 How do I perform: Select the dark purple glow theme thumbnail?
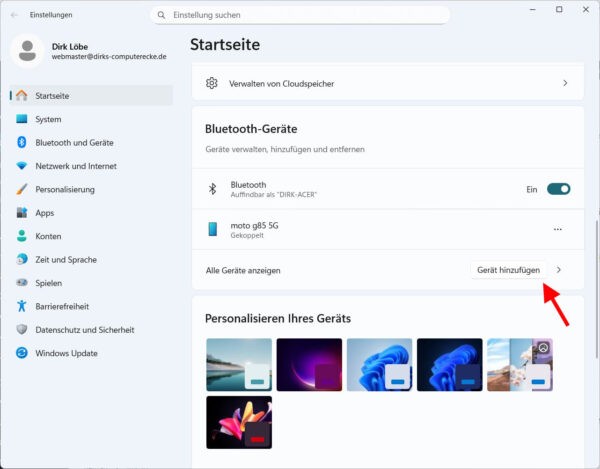309,364
